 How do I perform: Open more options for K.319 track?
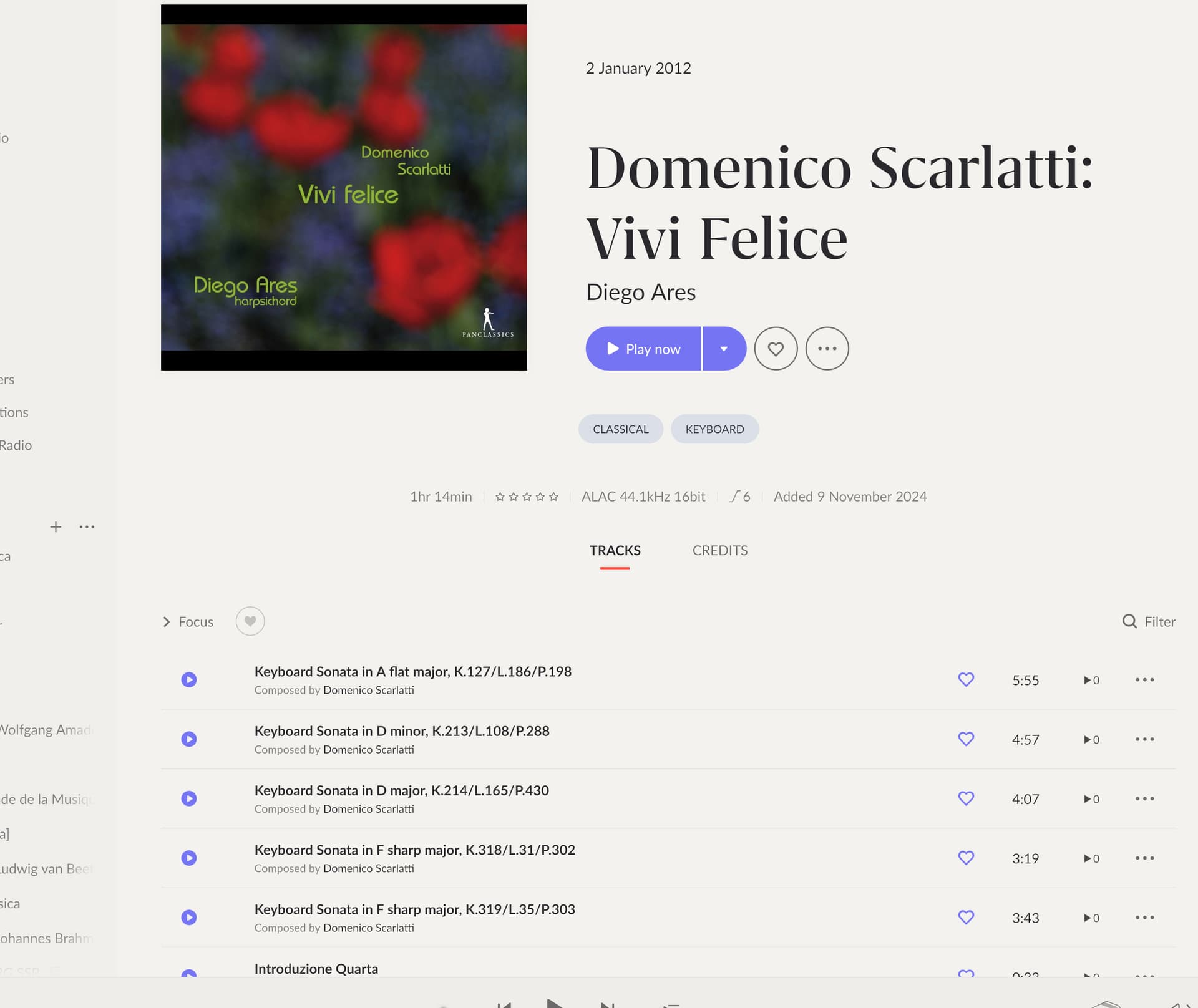point(1144,918)
